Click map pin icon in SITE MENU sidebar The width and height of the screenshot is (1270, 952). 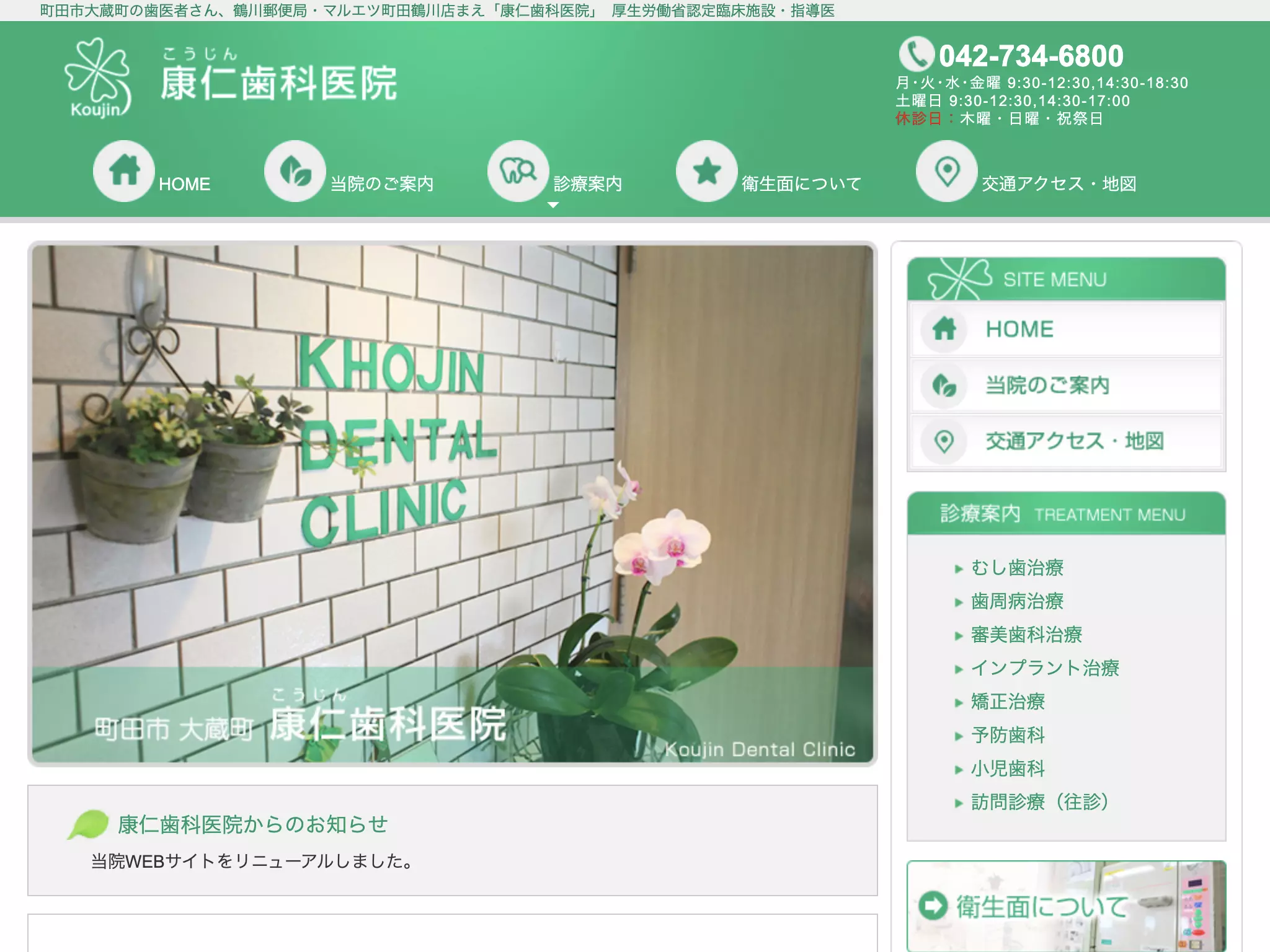944,441
